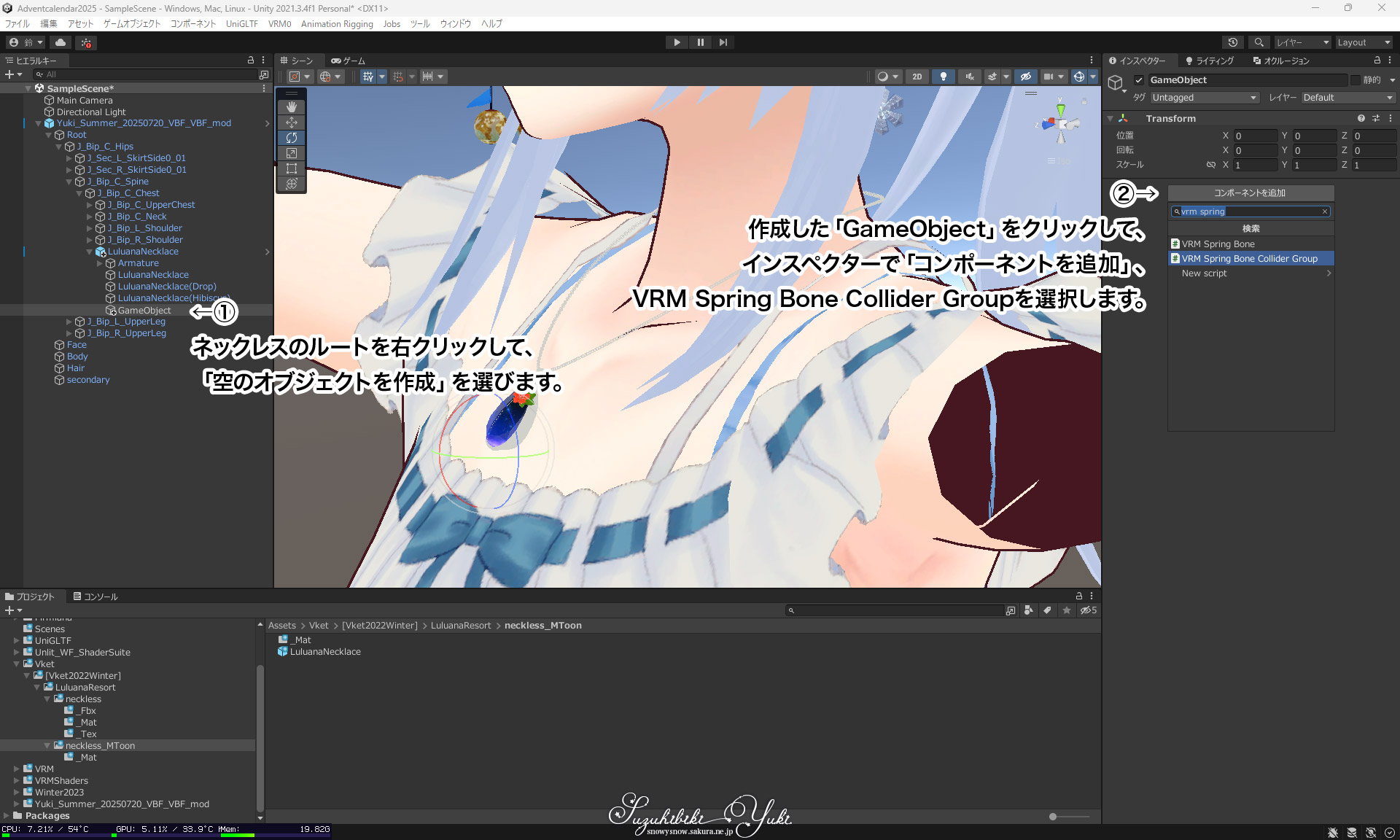
Task: Toggle scene lighting bulb icon
Action: click(943, 77)
